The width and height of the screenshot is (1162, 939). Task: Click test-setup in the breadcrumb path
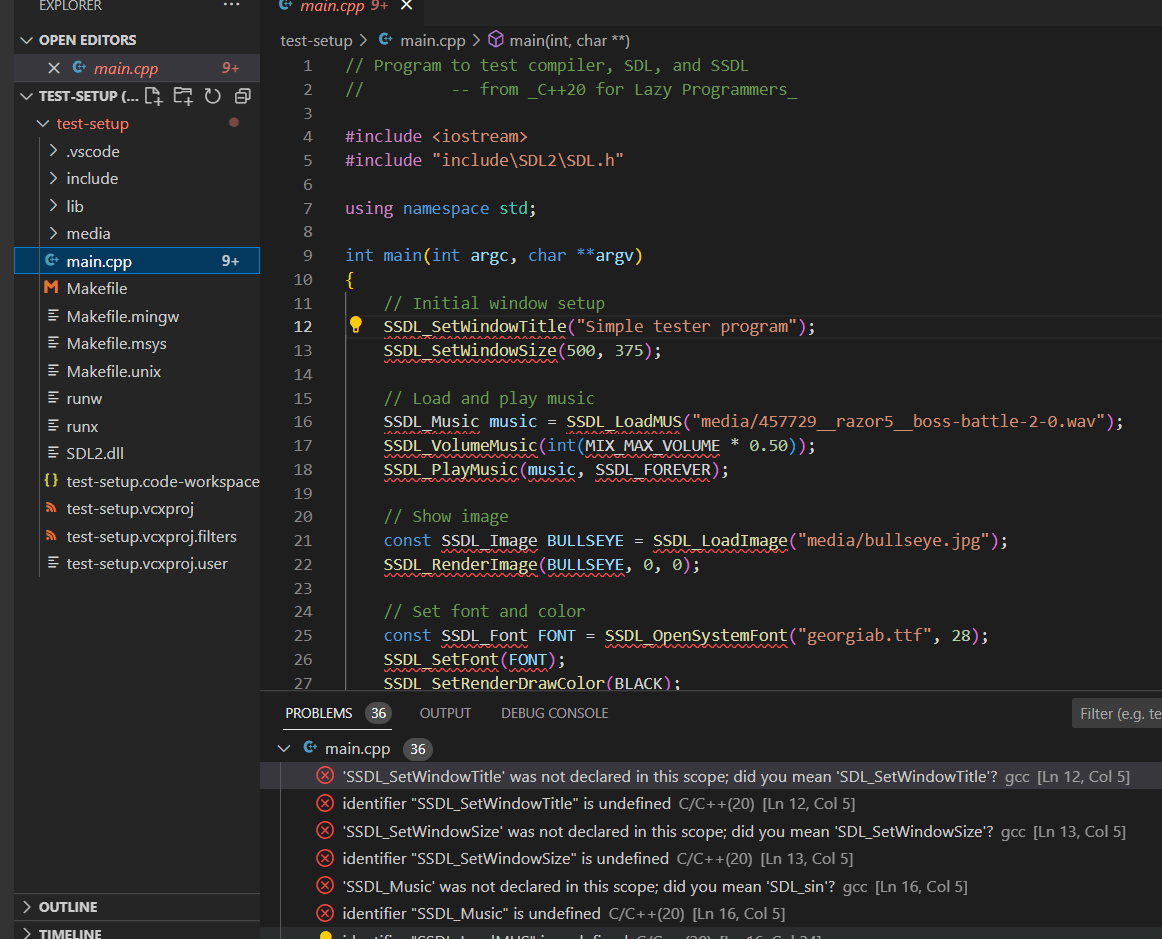(x=316, y=41)
